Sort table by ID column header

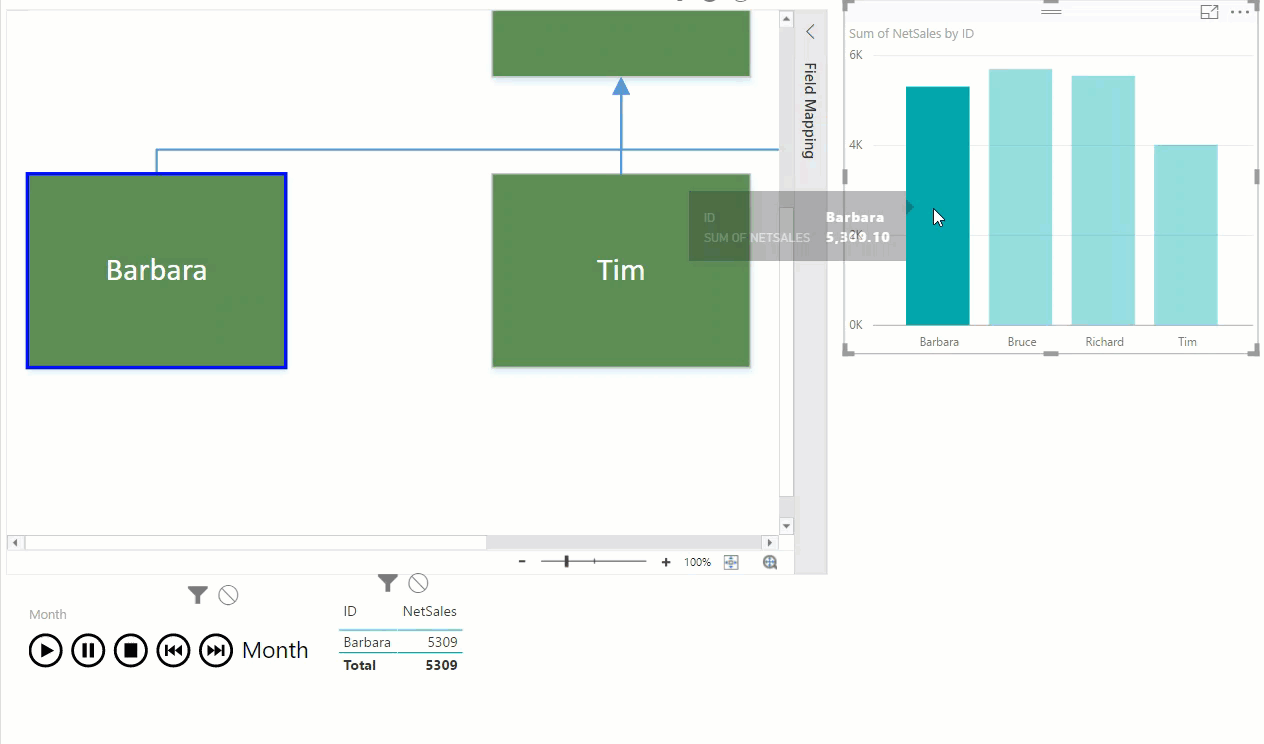pos(350,611)
